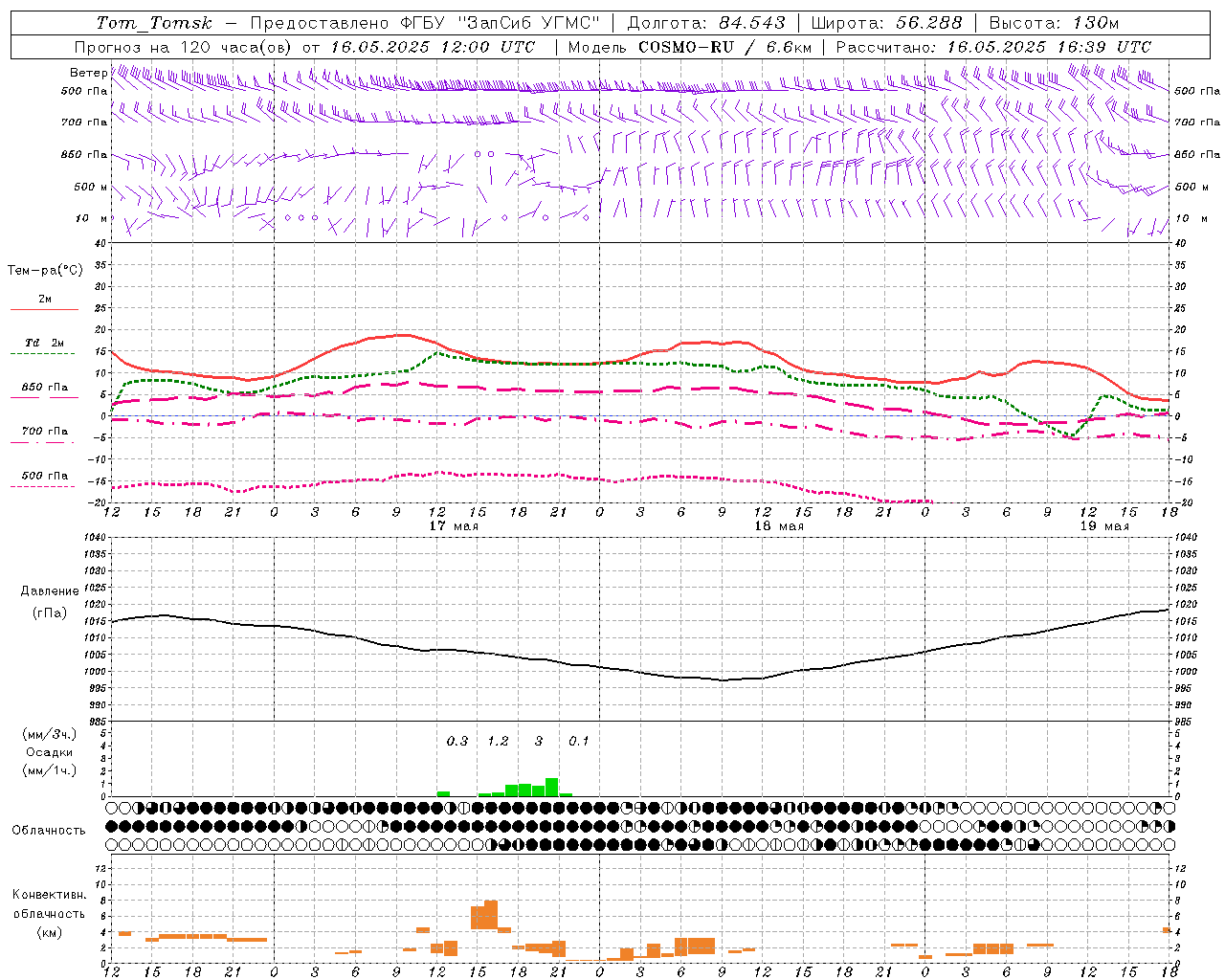This screenshot has width=1225, height=980.
Task: Click the date label 19 мая
Action: [1104, 526]
